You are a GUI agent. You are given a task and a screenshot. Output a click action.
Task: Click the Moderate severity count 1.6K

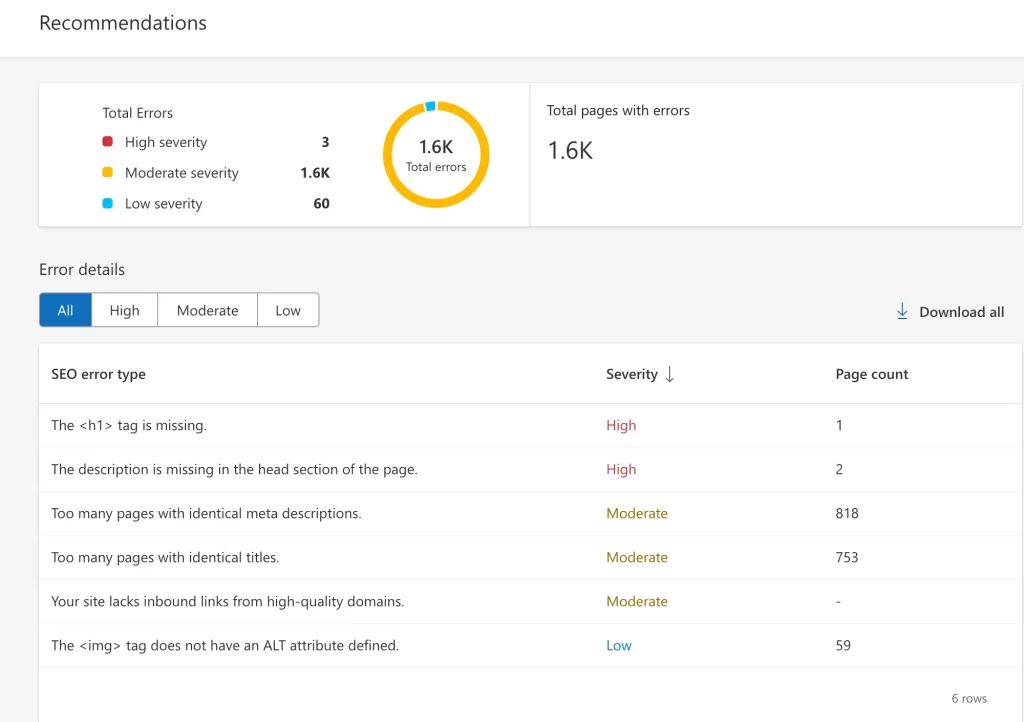click(315, 172)
